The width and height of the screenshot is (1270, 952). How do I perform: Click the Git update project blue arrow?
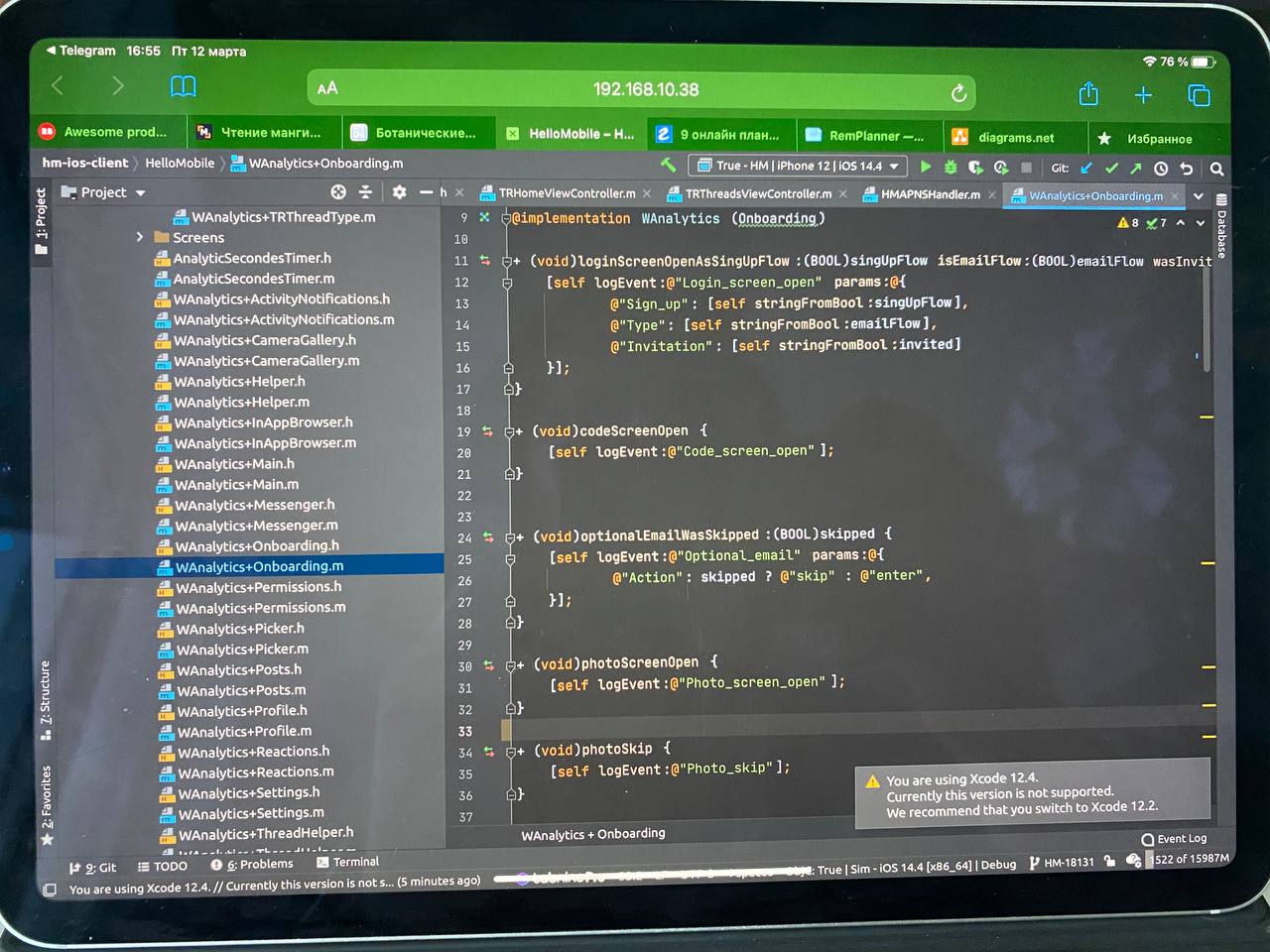(x=1086, y=169)
